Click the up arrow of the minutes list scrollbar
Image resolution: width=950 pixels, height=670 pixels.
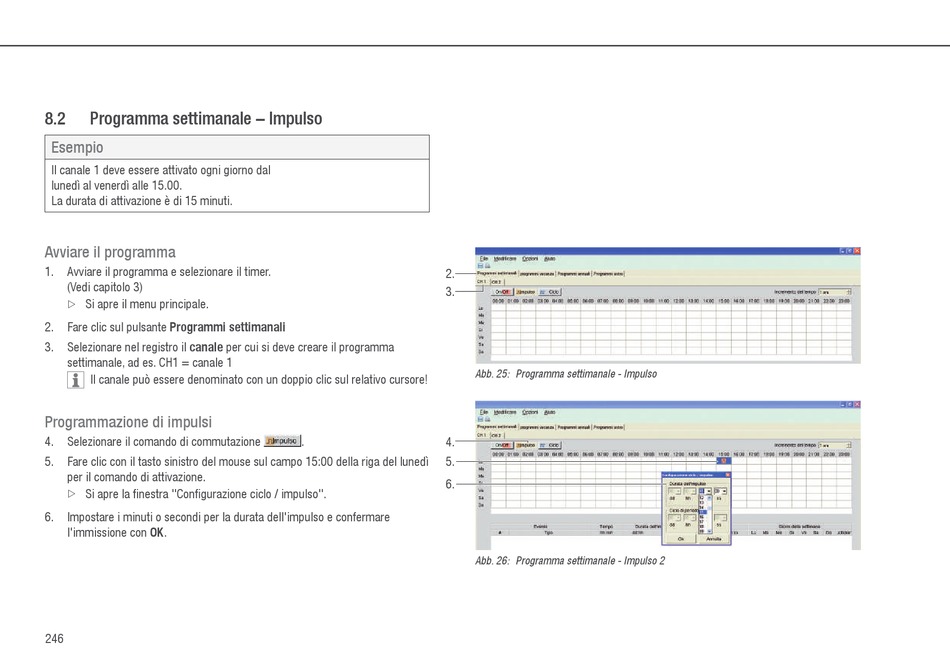pos(709,497)
